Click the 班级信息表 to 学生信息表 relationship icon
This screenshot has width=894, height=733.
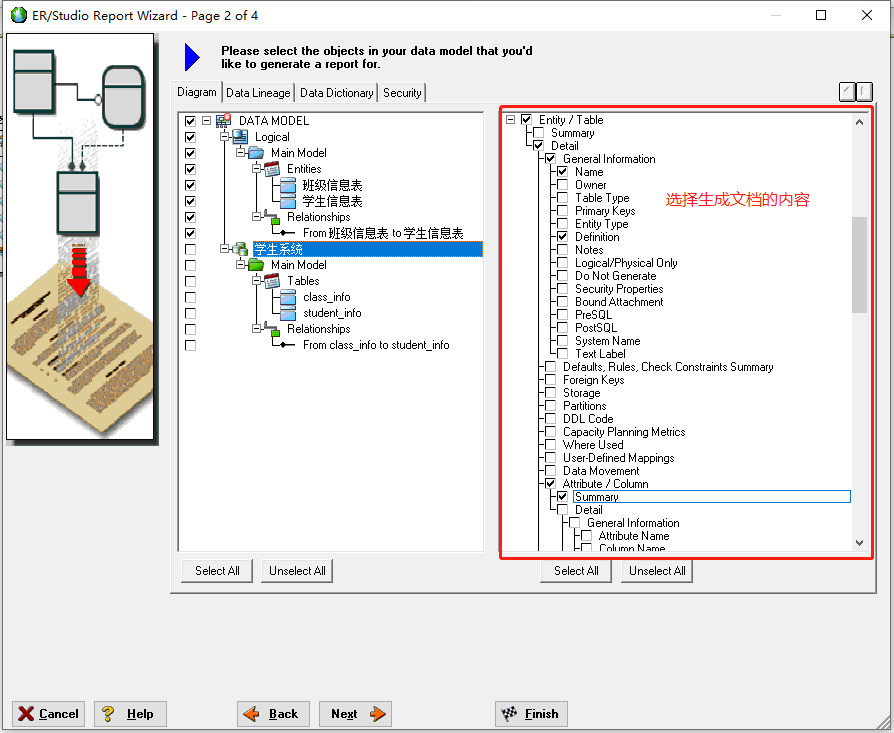(x=287, y=233)
